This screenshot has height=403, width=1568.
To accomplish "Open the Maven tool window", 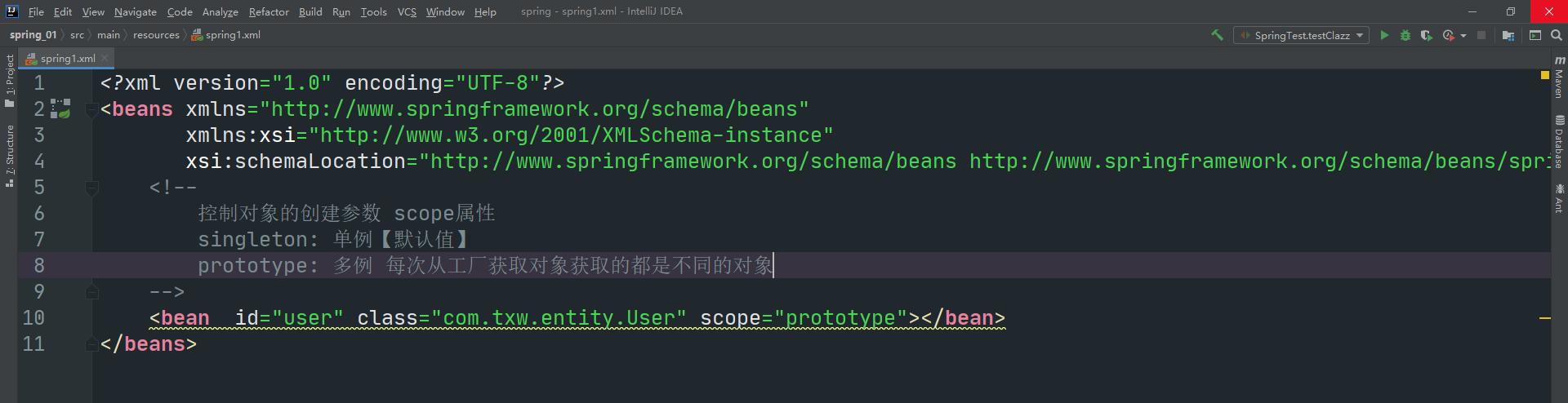I will (x=1559, y=77).
